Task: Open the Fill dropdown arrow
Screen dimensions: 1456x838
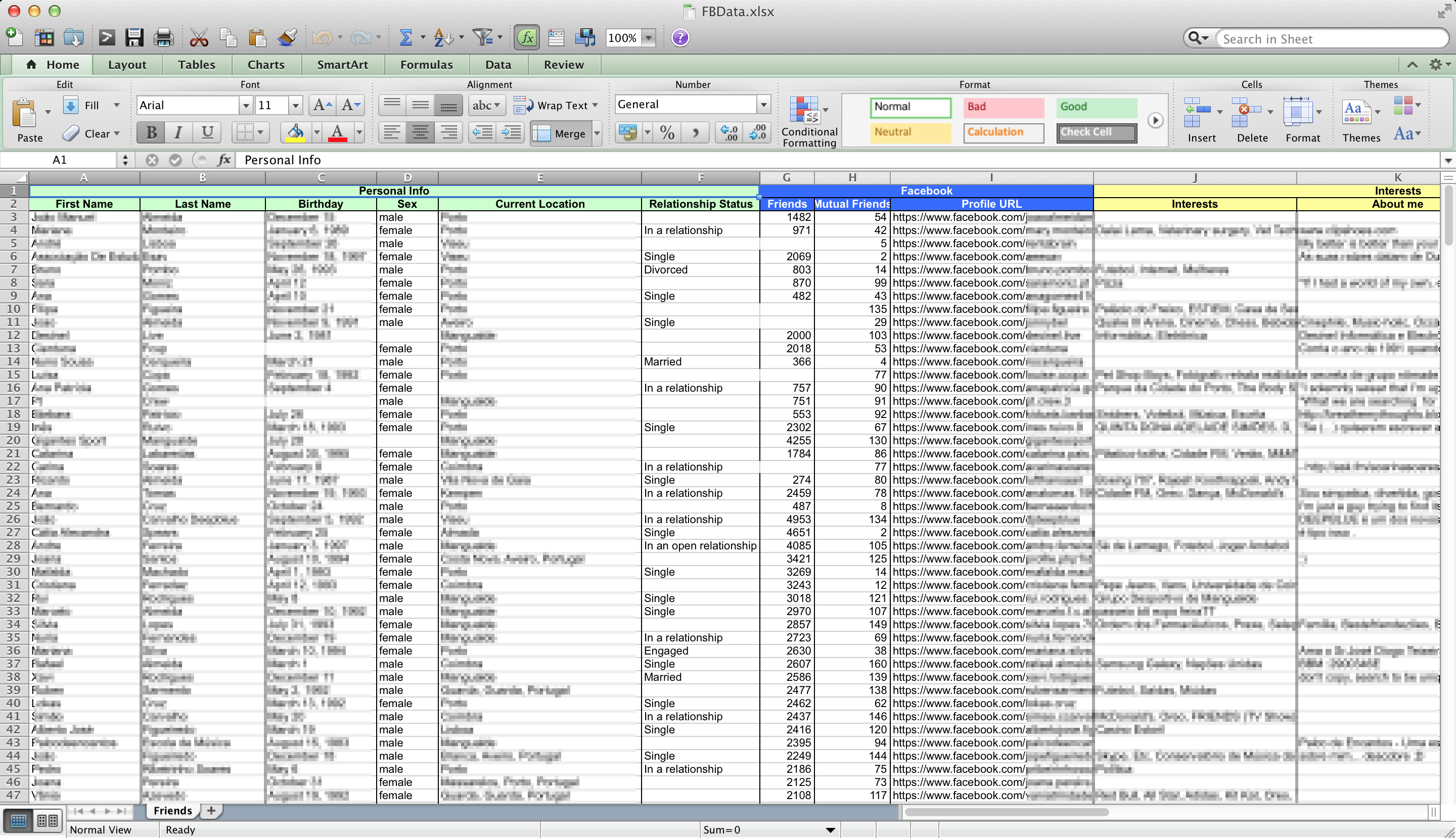Action: click(x=117, y=105)
